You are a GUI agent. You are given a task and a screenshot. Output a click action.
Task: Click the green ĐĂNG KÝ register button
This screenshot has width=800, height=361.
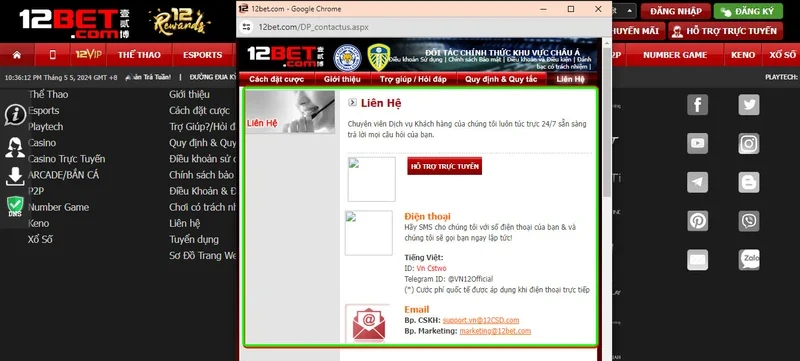coord(748,11)
